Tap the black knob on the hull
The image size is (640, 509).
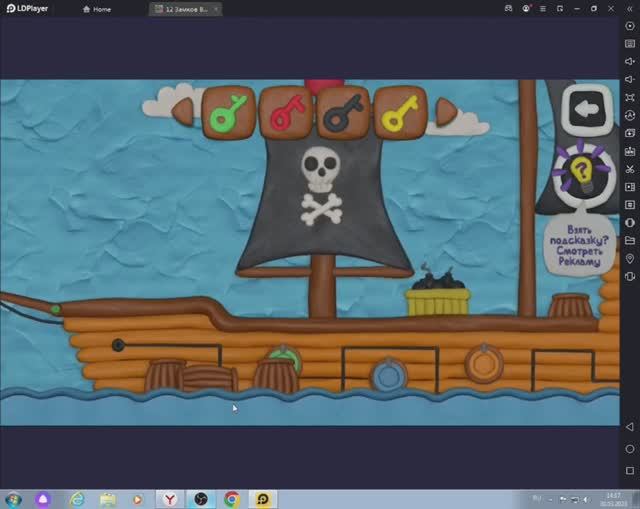(x=118, y=345)
